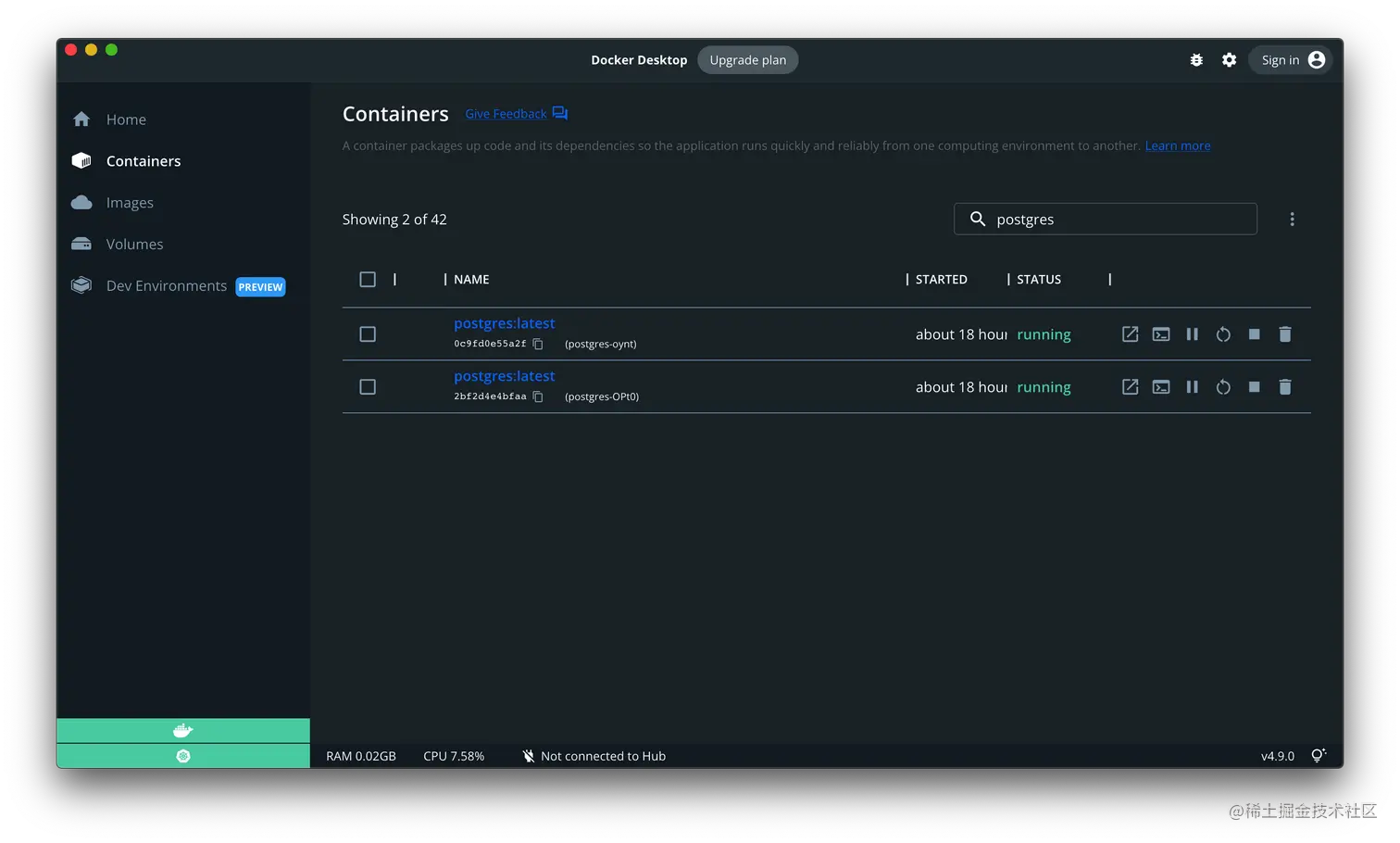
Task: Click the Showing 2 of 42 text
Action: click(x=394, y=220)
